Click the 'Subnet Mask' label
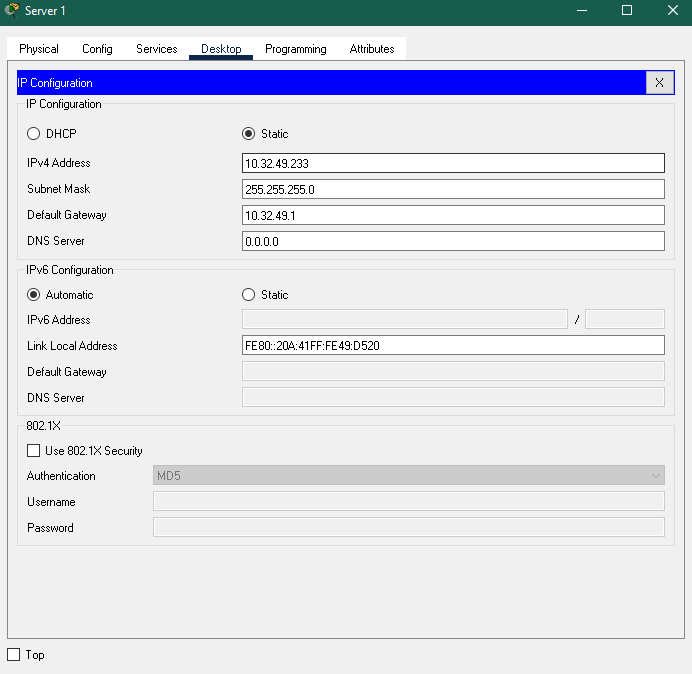This screenshot has height=674, width=692. (x=59, y=189)
